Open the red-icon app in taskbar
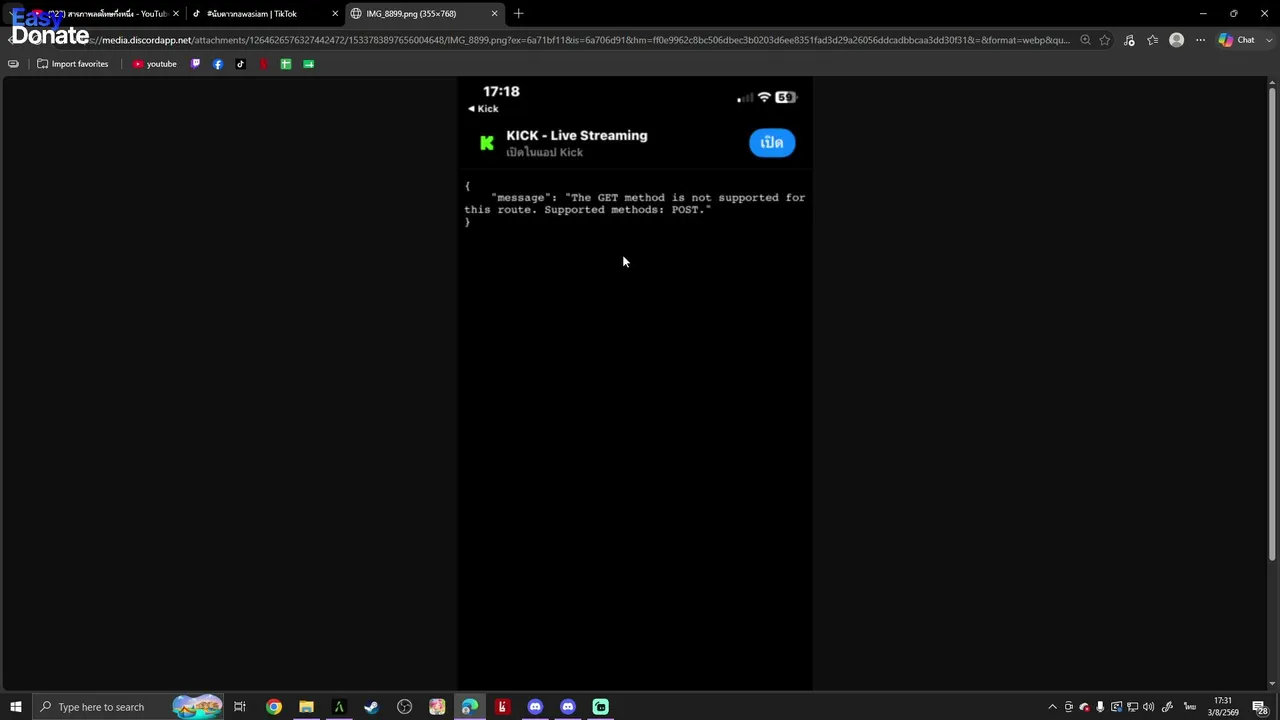Image resolution: width=1280 pixels, height=720 pixels. (x=502, y=707)
